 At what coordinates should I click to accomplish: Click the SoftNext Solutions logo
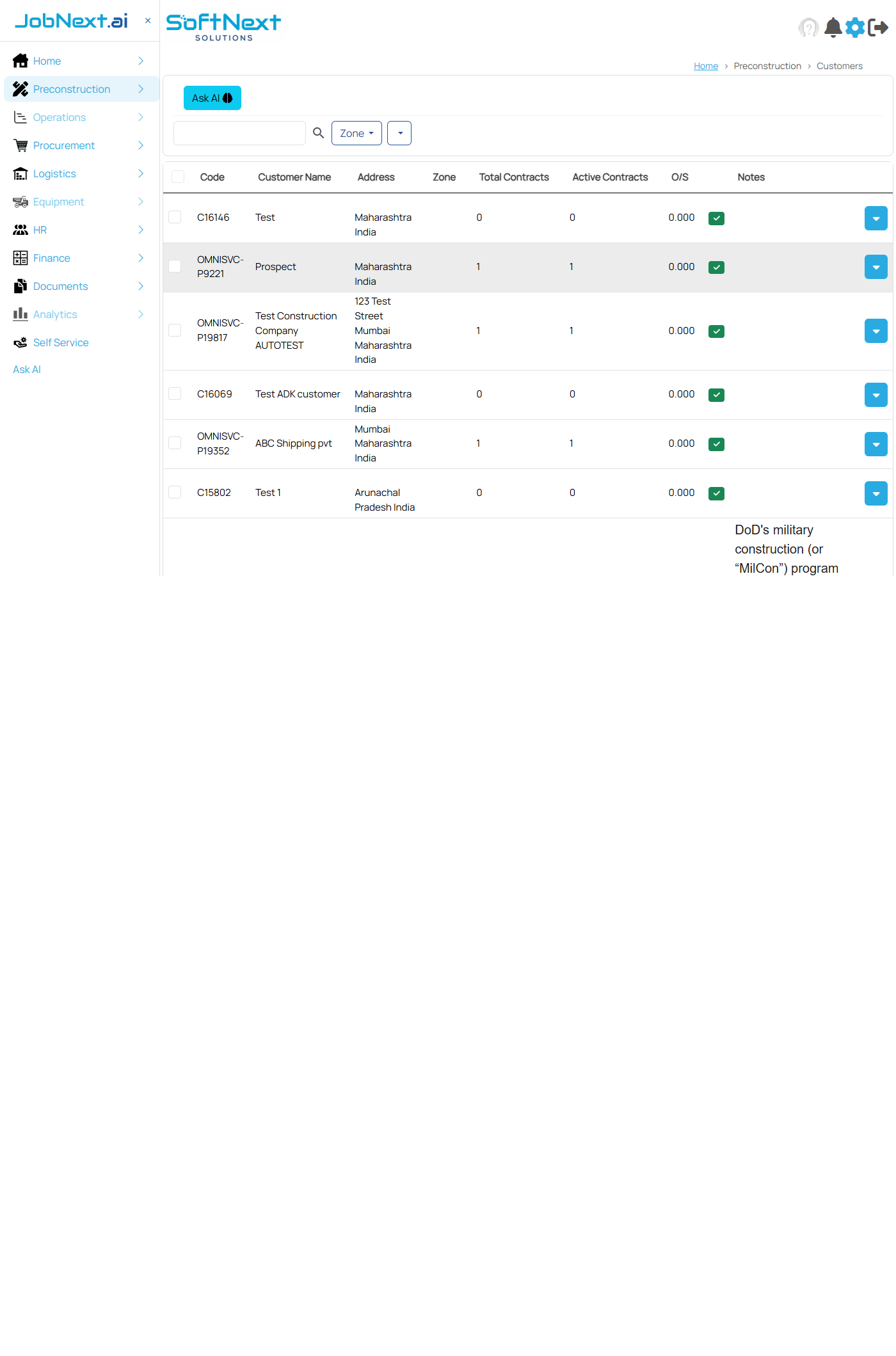(x=223, y=27)
